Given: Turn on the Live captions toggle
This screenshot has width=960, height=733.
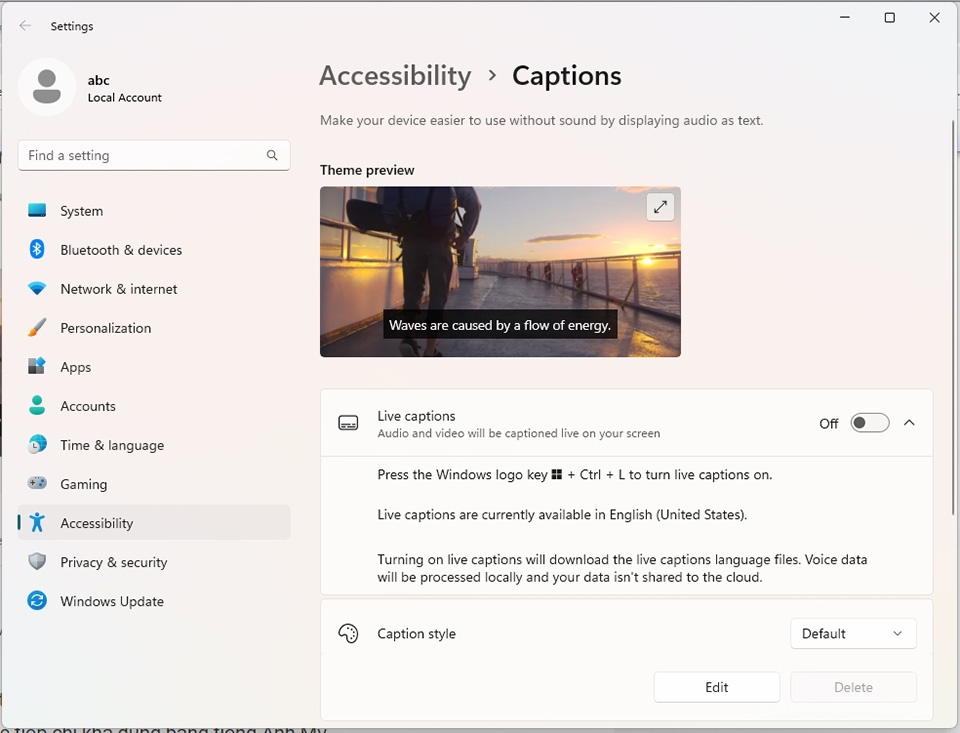Looking at the screenshot, I should pyautogui.click(x=869, y=422).
